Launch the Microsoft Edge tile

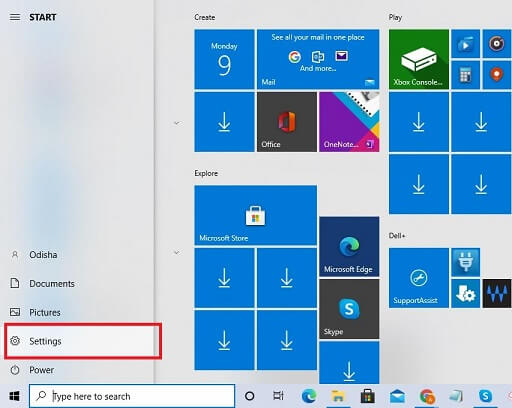(x=349, y=246)
